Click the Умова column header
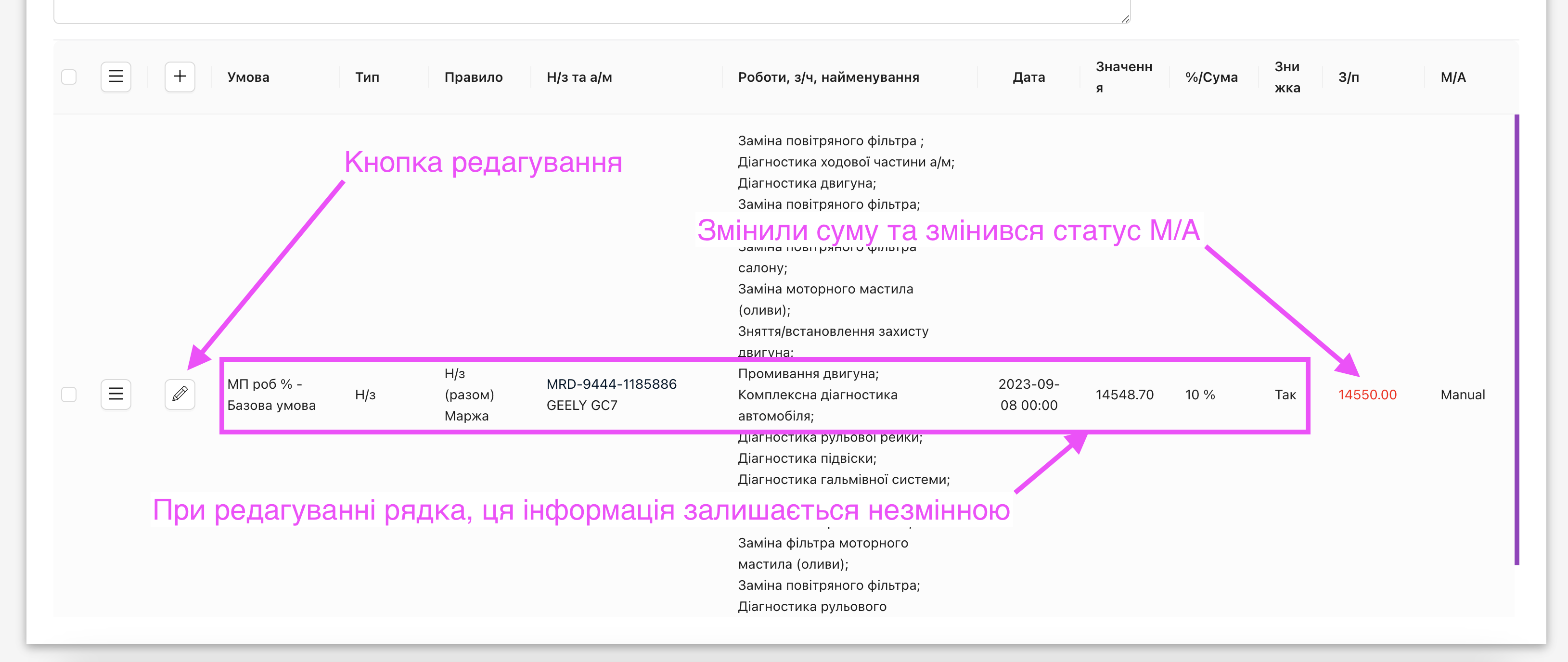Screen dimensions: 1568x662 (x=248, y=77)
